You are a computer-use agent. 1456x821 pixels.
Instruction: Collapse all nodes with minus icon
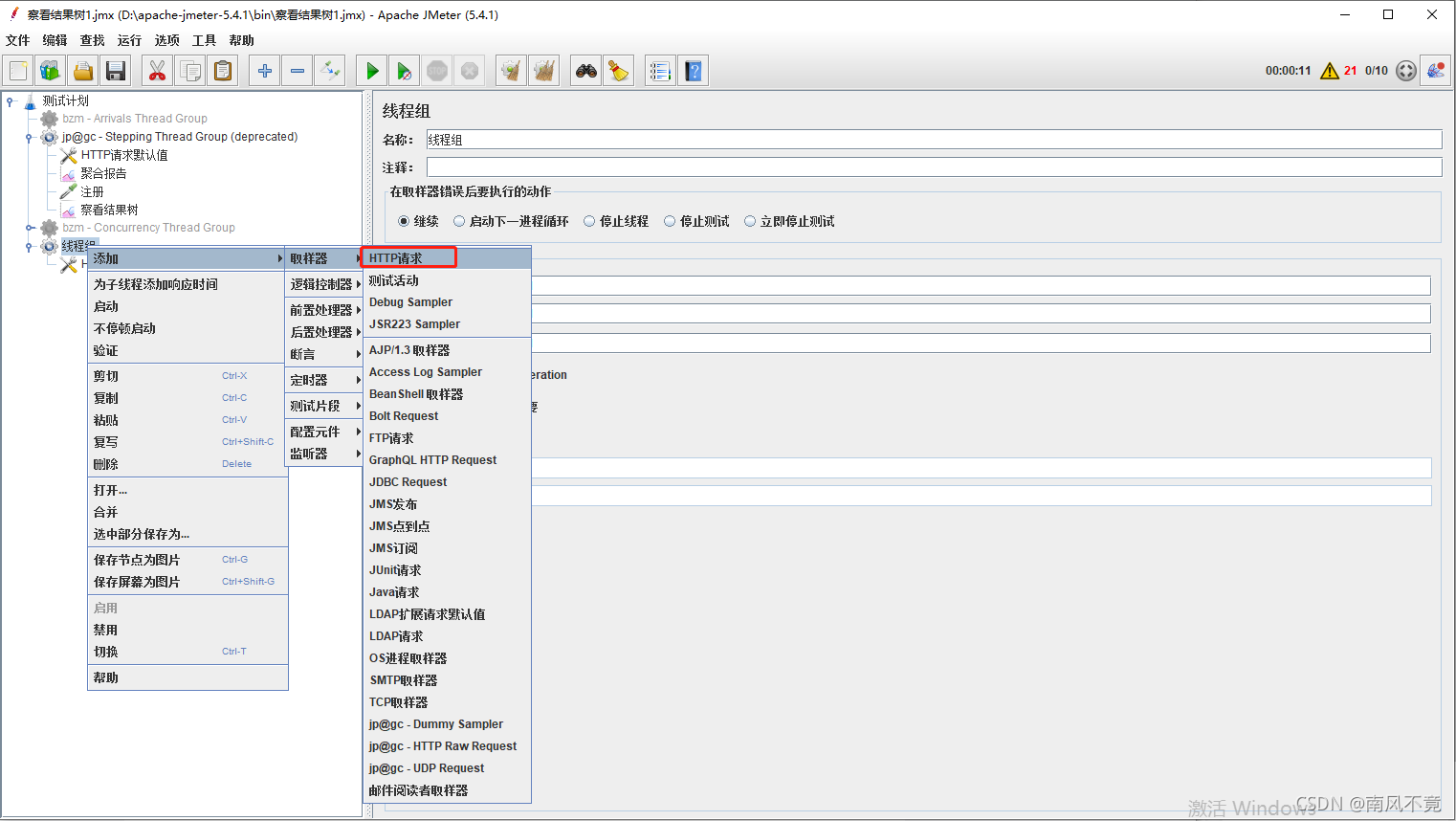(298, 71)
